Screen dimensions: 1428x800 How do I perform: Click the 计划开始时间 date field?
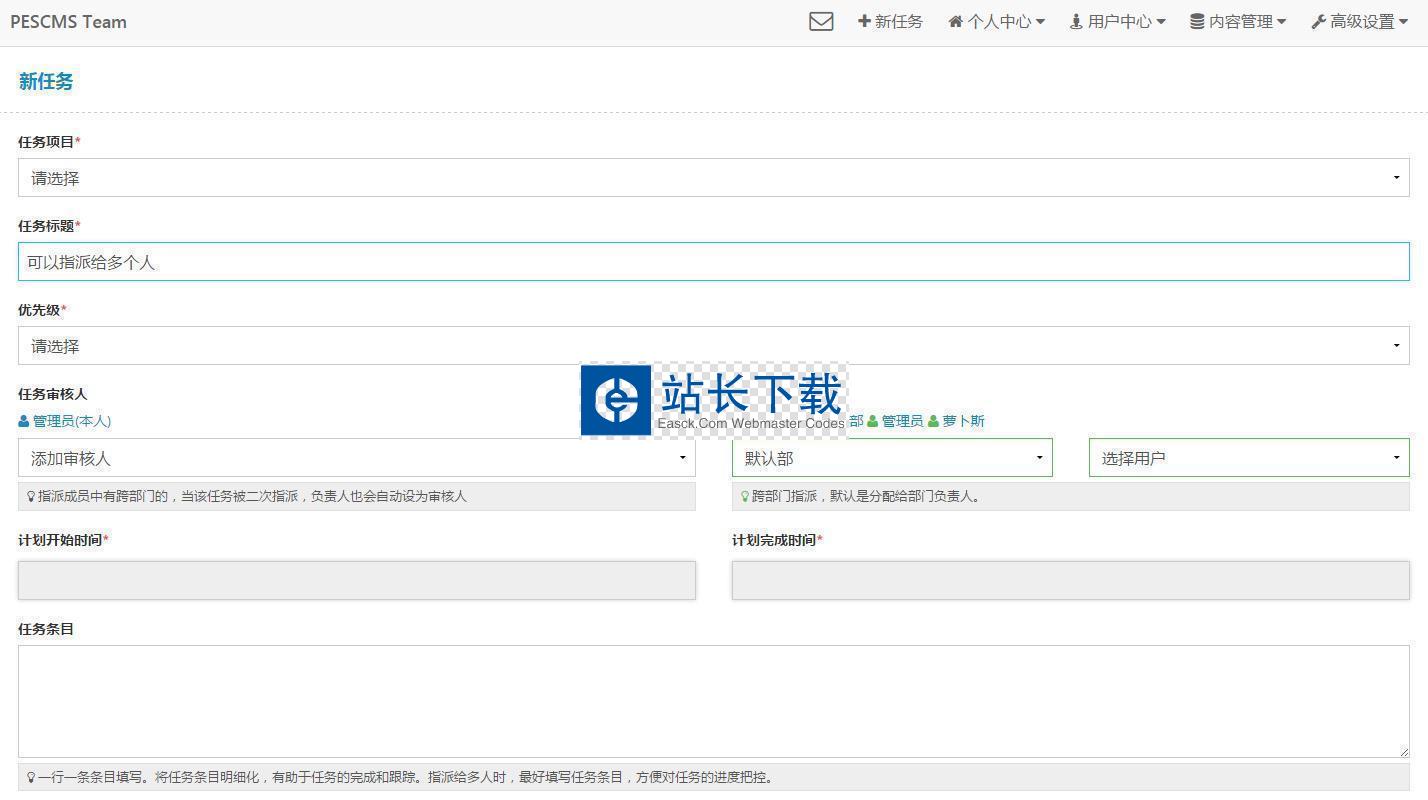click(356, 580)
